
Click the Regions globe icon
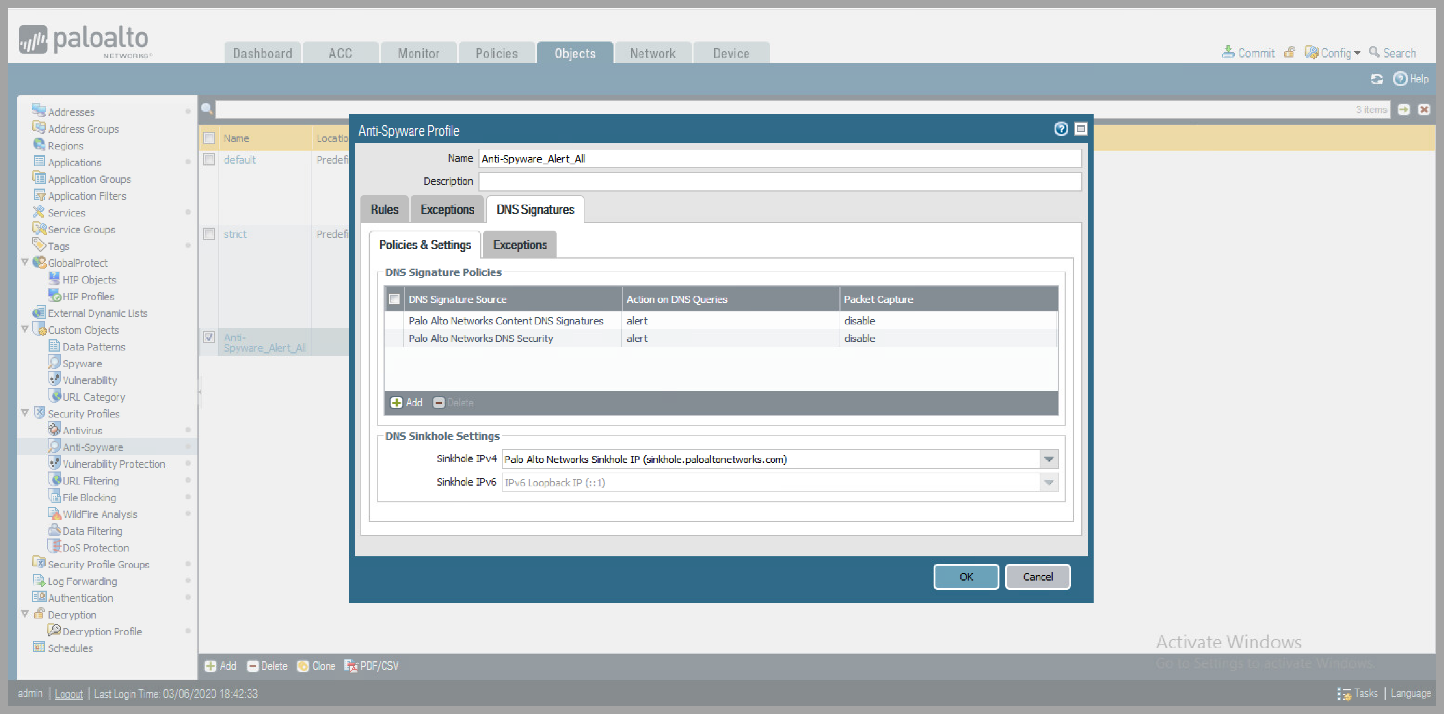(39, 145)
